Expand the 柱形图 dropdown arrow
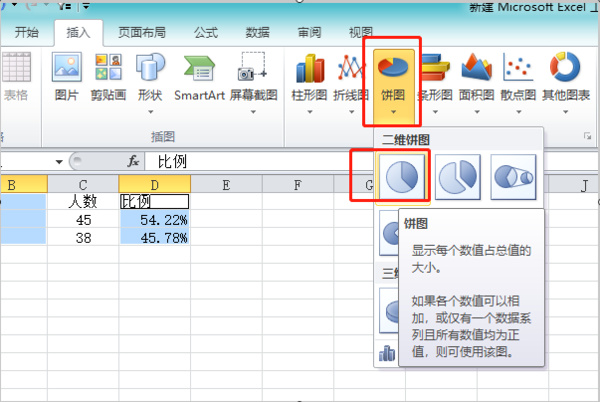The height and width of the screenshot is (402, 600). click(310, 112)
